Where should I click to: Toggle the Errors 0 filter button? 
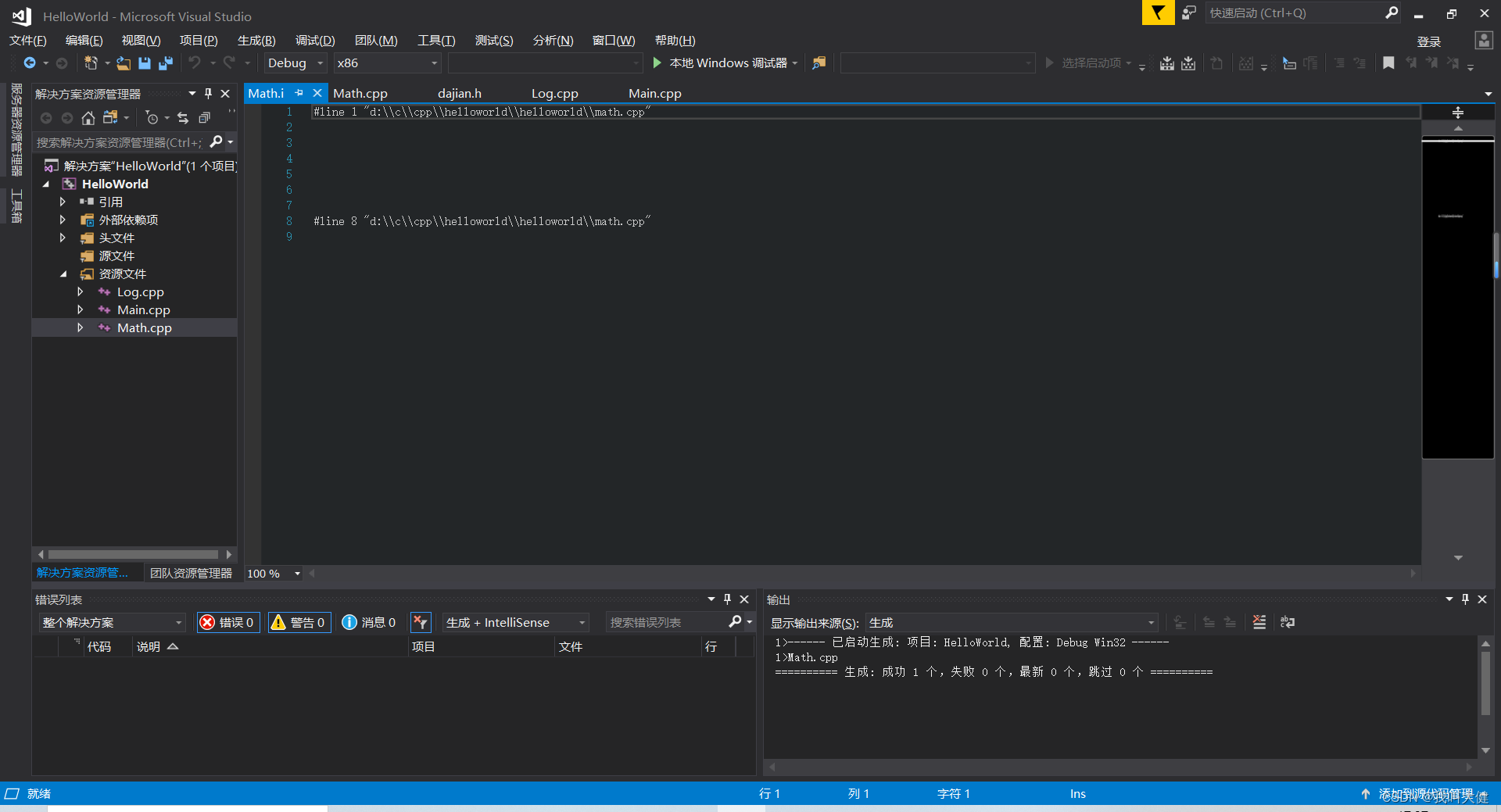(x=228, y=622)
